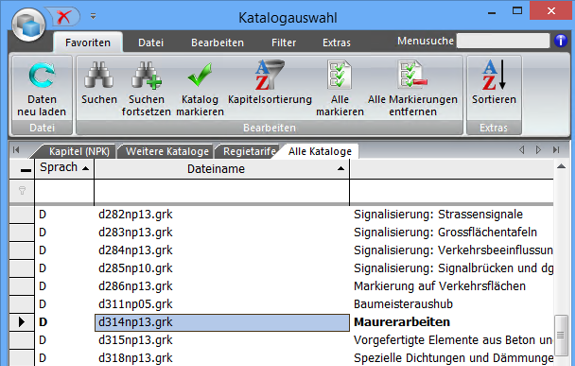
Task: Click the highlighted d314np13.grk cell
Action: [222, 322]
